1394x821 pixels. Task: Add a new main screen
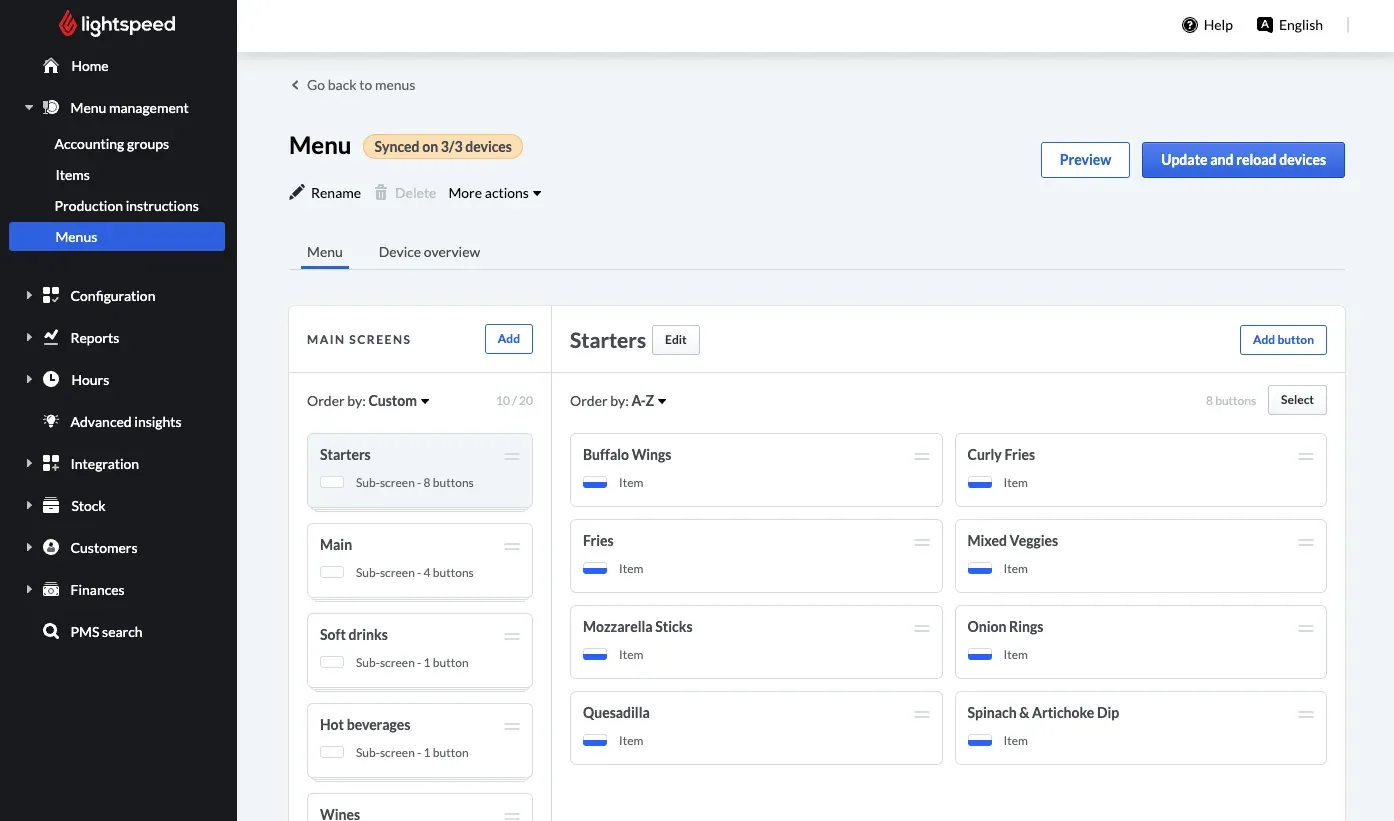pos(509,339)
